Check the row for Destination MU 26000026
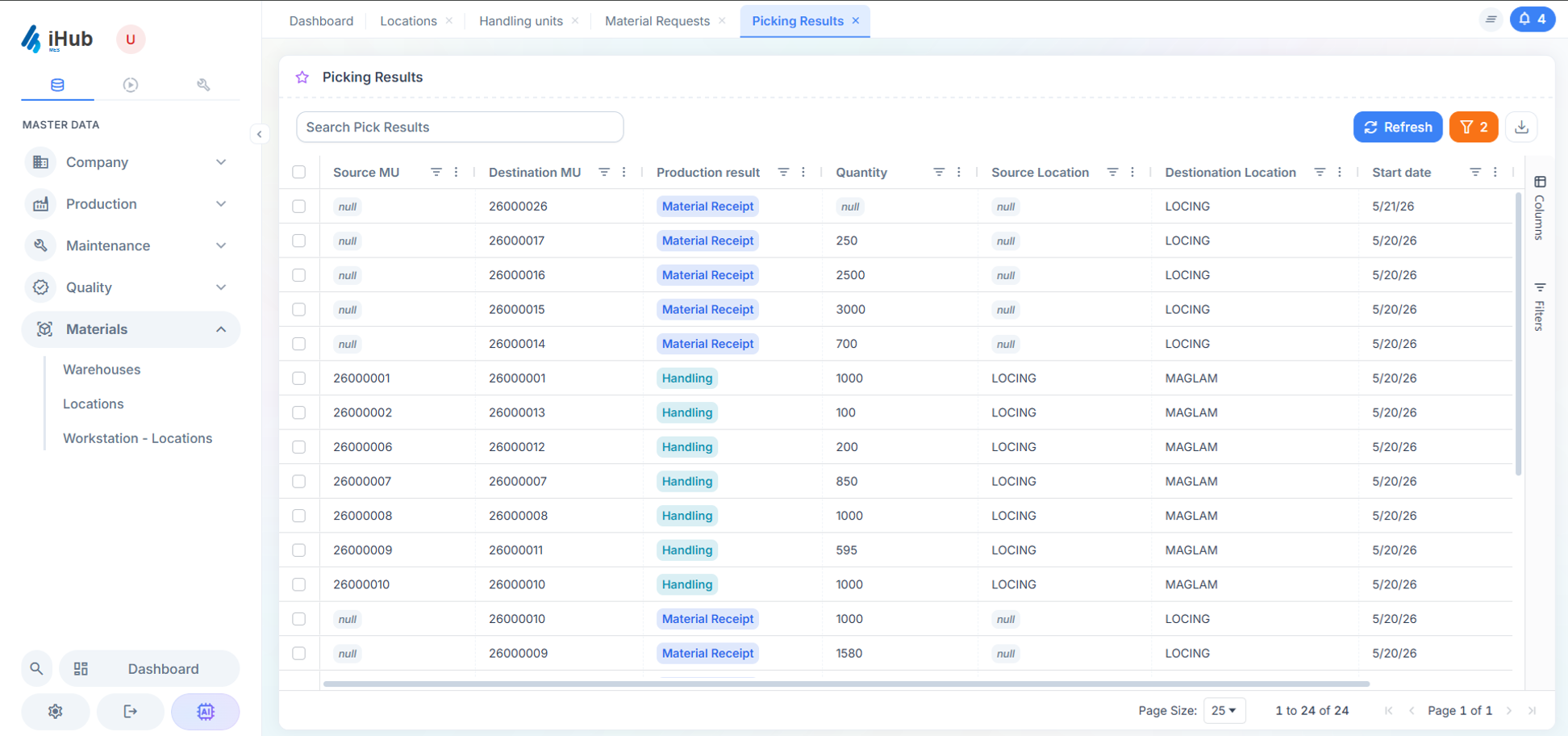The image size is (1568, 736). point(299,207)
